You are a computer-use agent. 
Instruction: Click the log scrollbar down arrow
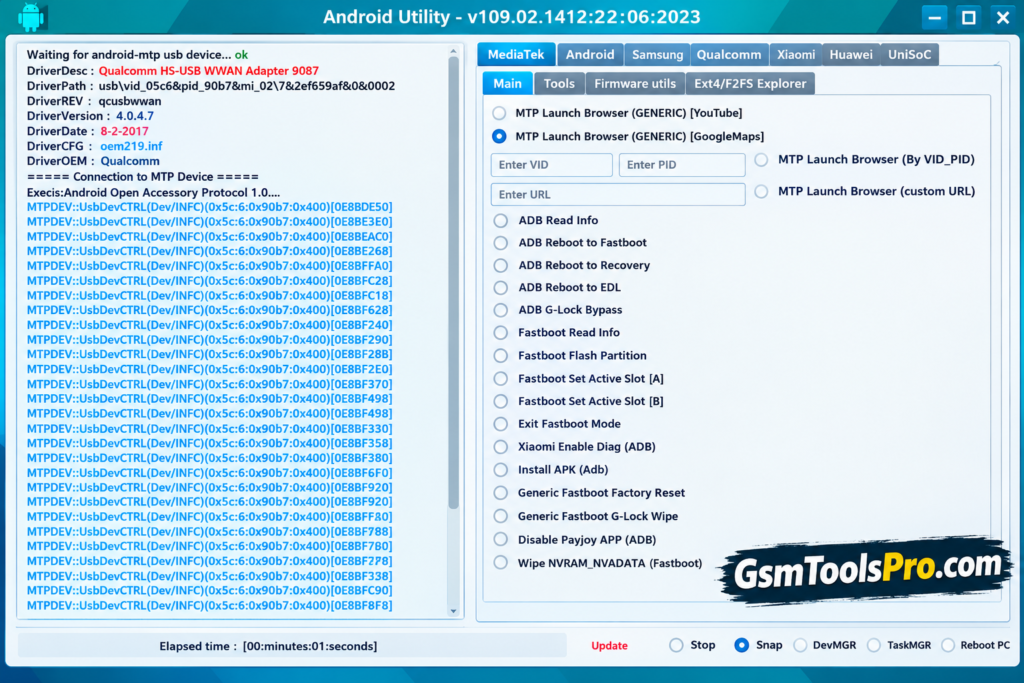[453, 612]
